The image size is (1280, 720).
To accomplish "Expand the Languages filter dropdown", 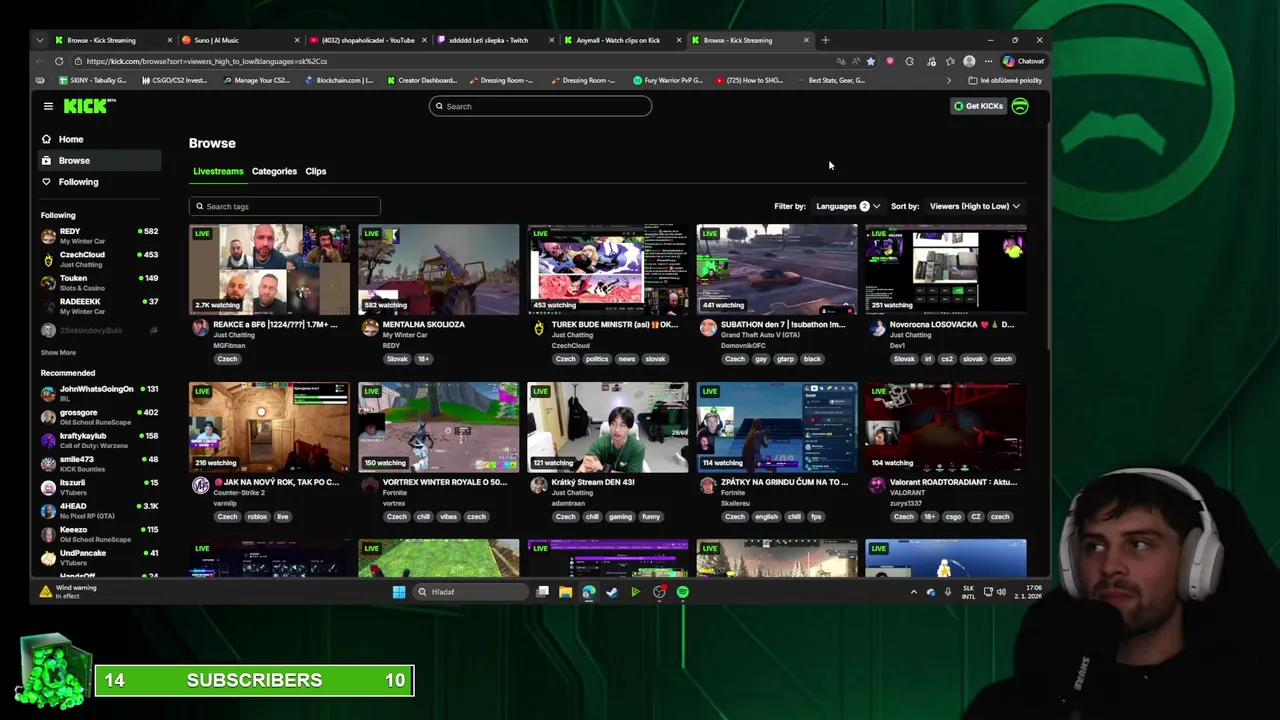I will tap(847, 206).
